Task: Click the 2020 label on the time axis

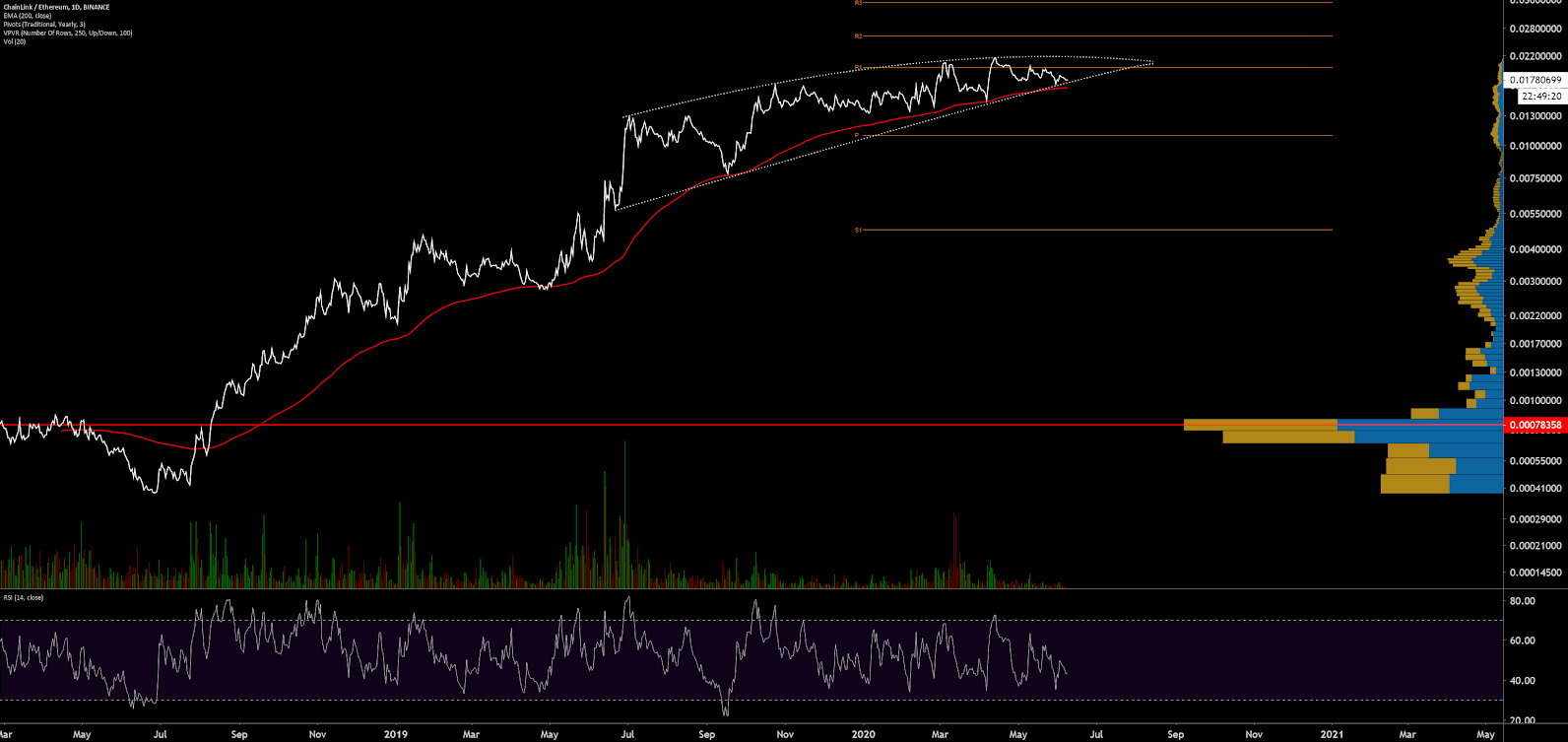Action: coord(863,734)
